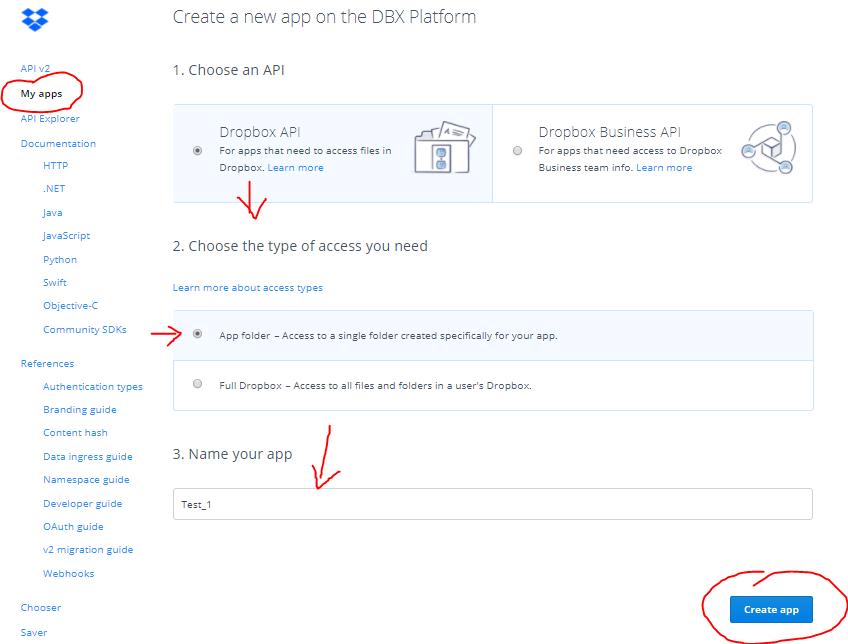Choose the App folder access radio button

(197, 334)
